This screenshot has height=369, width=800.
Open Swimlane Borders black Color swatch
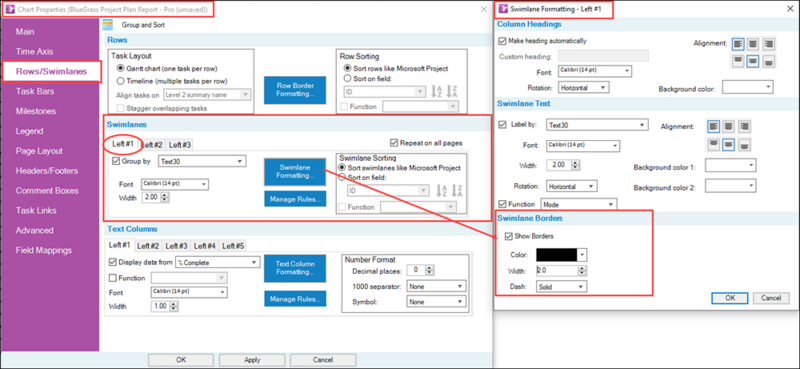[561, 254]
